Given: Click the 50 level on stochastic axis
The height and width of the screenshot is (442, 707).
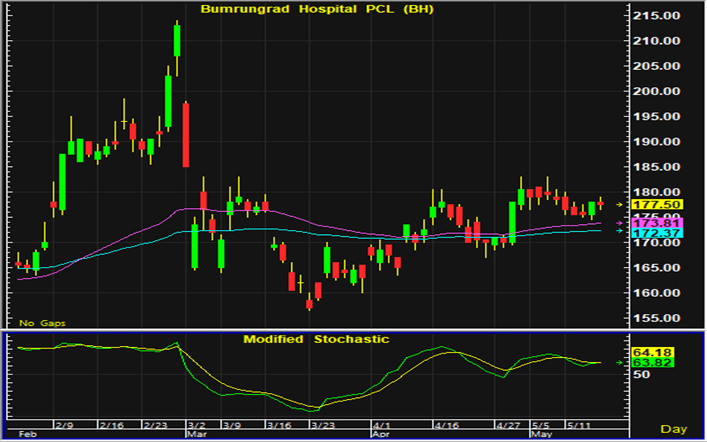Looking at the screenshot, I should pos(642,374).
